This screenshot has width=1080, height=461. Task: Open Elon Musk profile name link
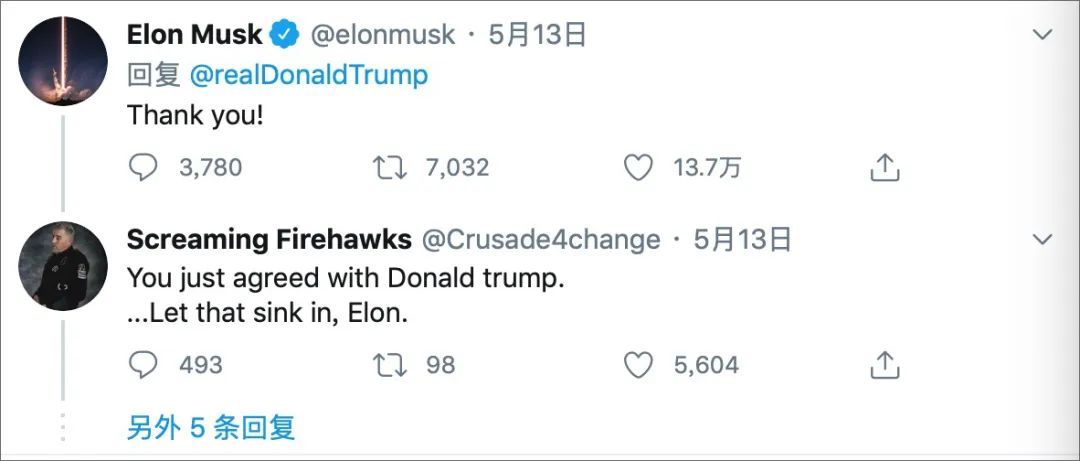pos(194,35)
